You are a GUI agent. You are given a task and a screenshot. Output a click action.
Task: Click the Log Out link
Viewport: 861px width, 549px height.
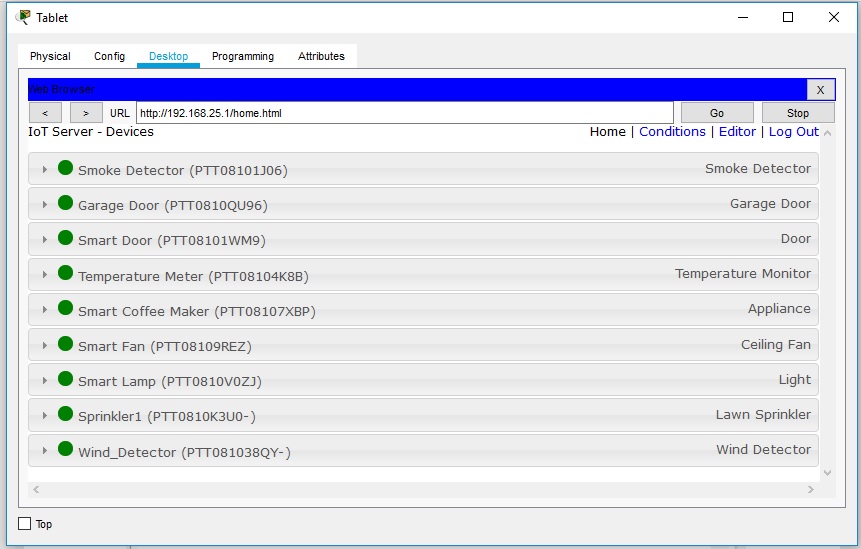click(793, 132)
